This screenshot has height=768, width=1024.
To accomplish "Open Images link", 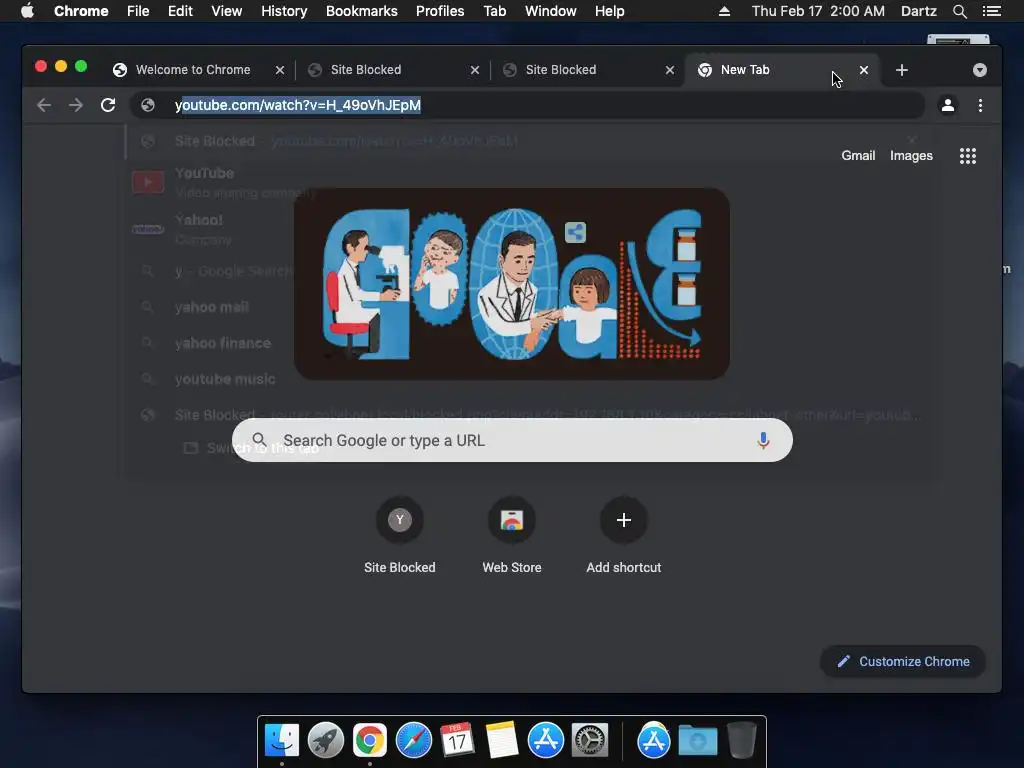I will 911,155.
